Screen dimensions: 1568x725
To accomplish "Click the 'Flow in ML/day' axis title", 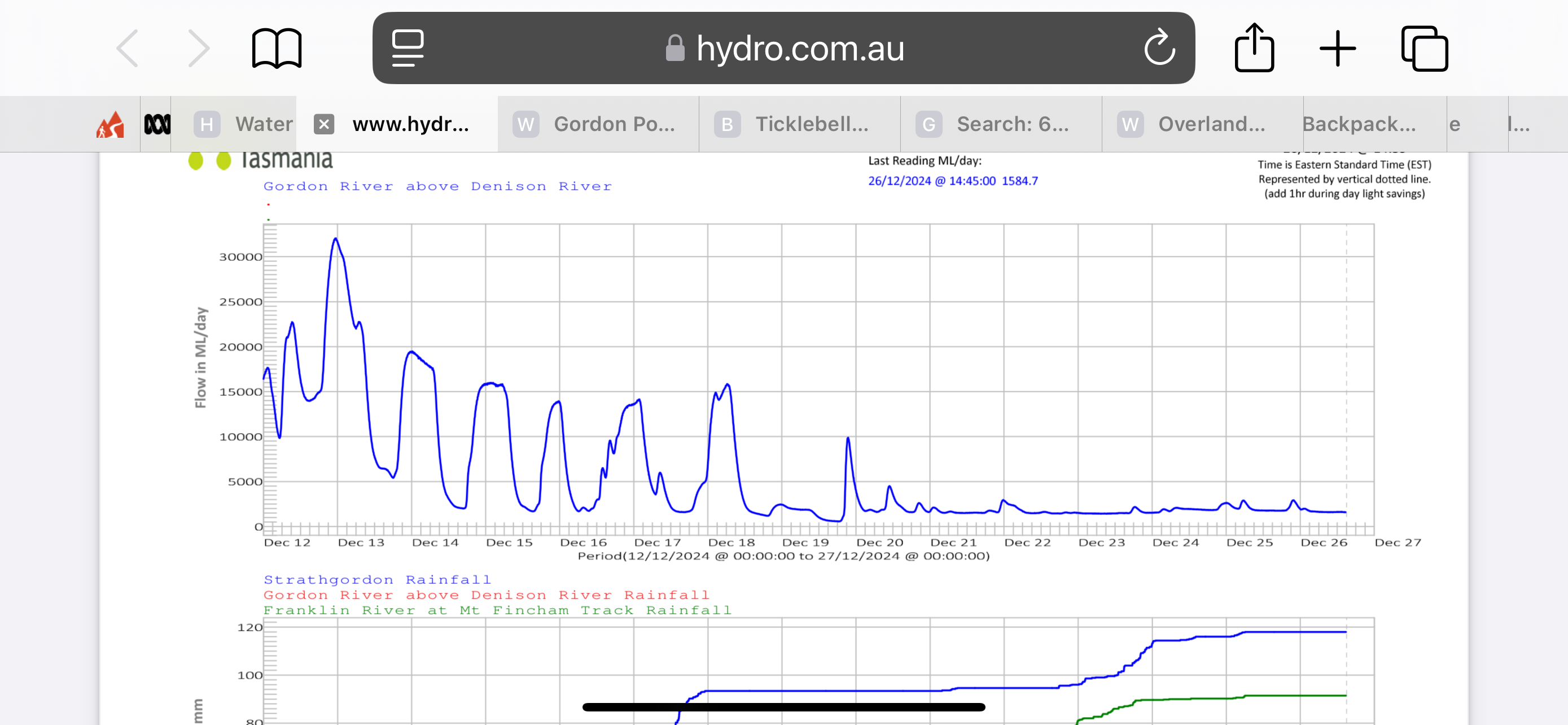I will pos(200,357).
